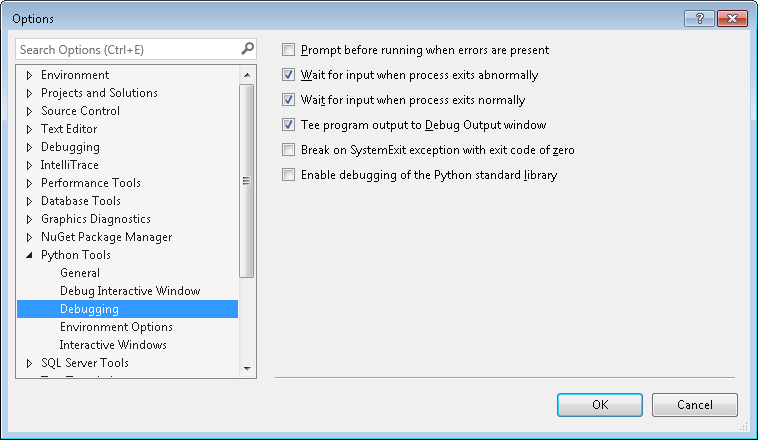Click the Help question mark button
The width and height of the screenshot is (758, 440).
[699, 18]
